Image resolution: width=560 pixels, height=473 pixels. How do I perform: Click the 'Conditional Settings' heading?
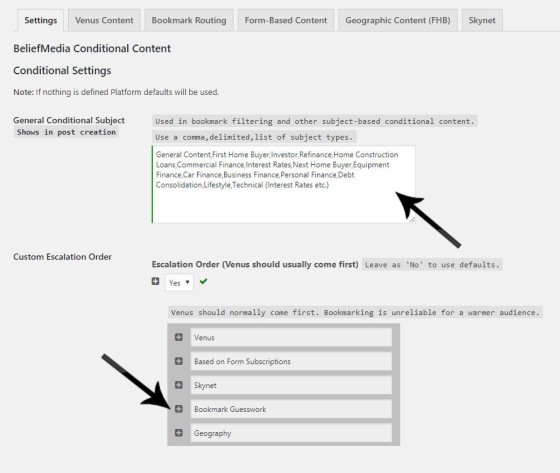[62, 70]
